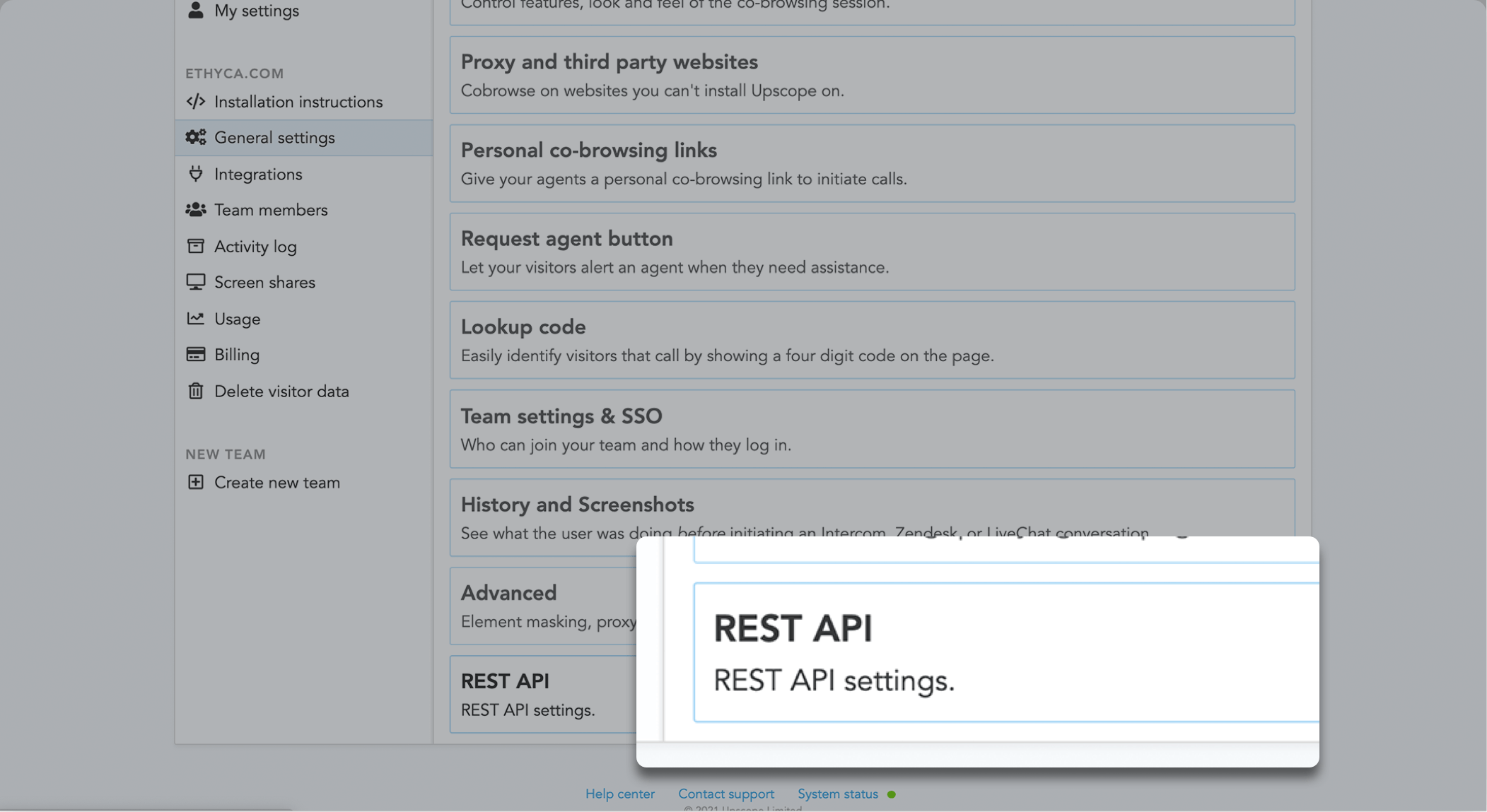Click the Billing credit card icon

point(196,355)
